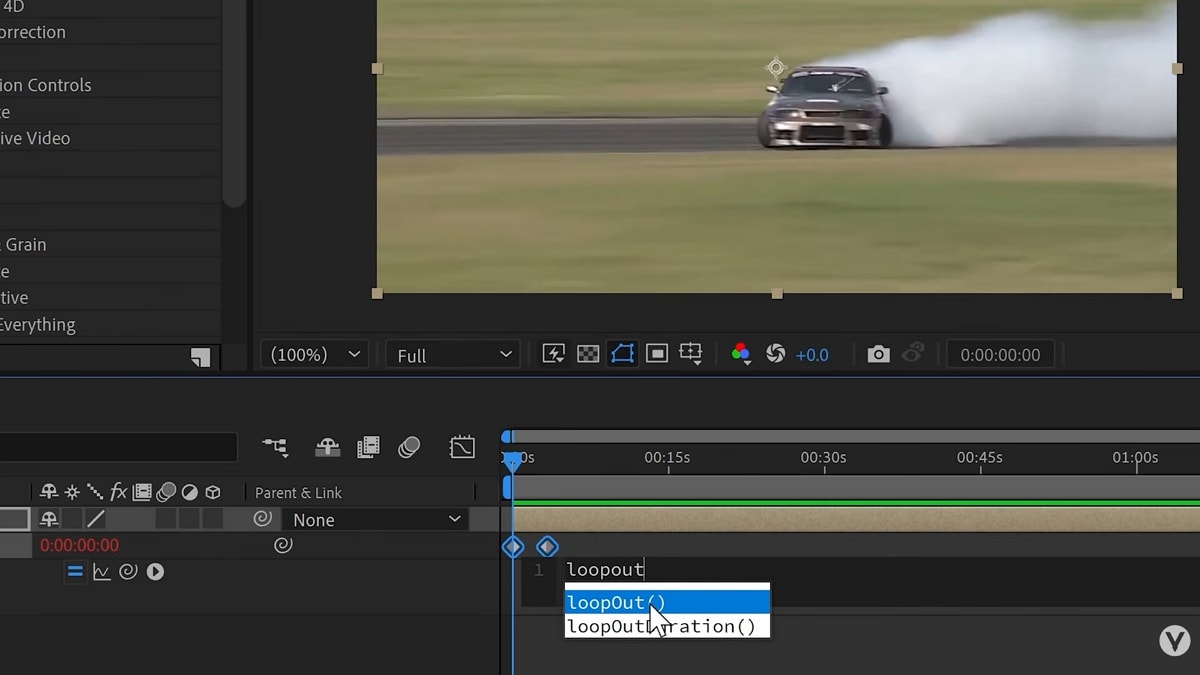Toggle the layer's quality slash switch
Image resolution: width=1200 pixels, height=675 pixels.
pos(95,519)
